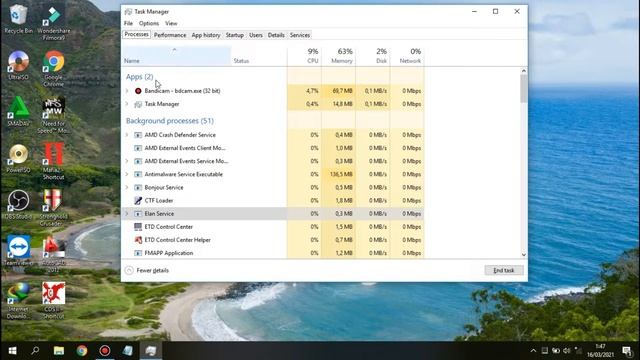The width and height of the screenshot is (640, 360).
Task: Click volume icon in system tray
Action: [567, 351]
